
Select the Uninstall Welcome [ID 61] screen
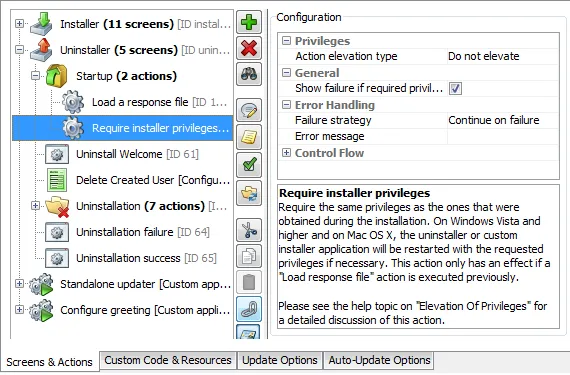coord(137,154)
